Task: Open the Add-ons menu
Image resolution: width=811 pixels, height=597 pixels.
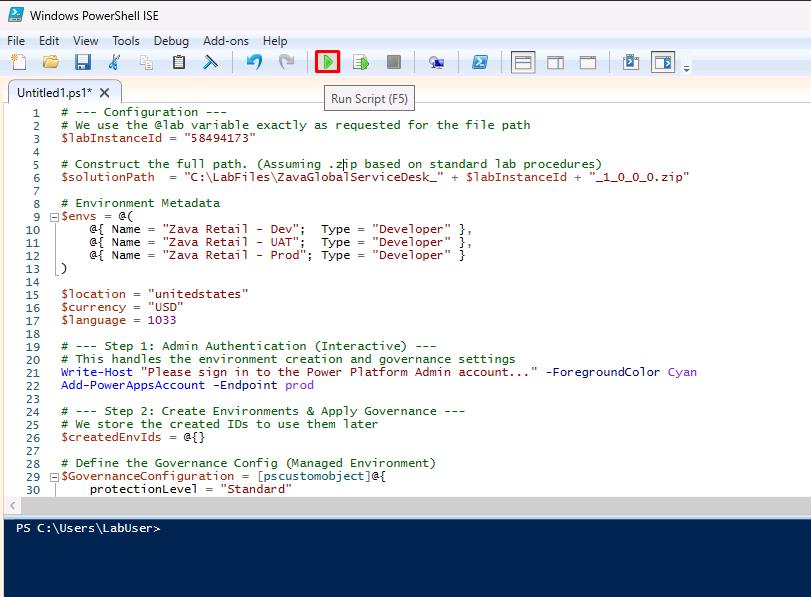Action: click(x=226, y=41)
